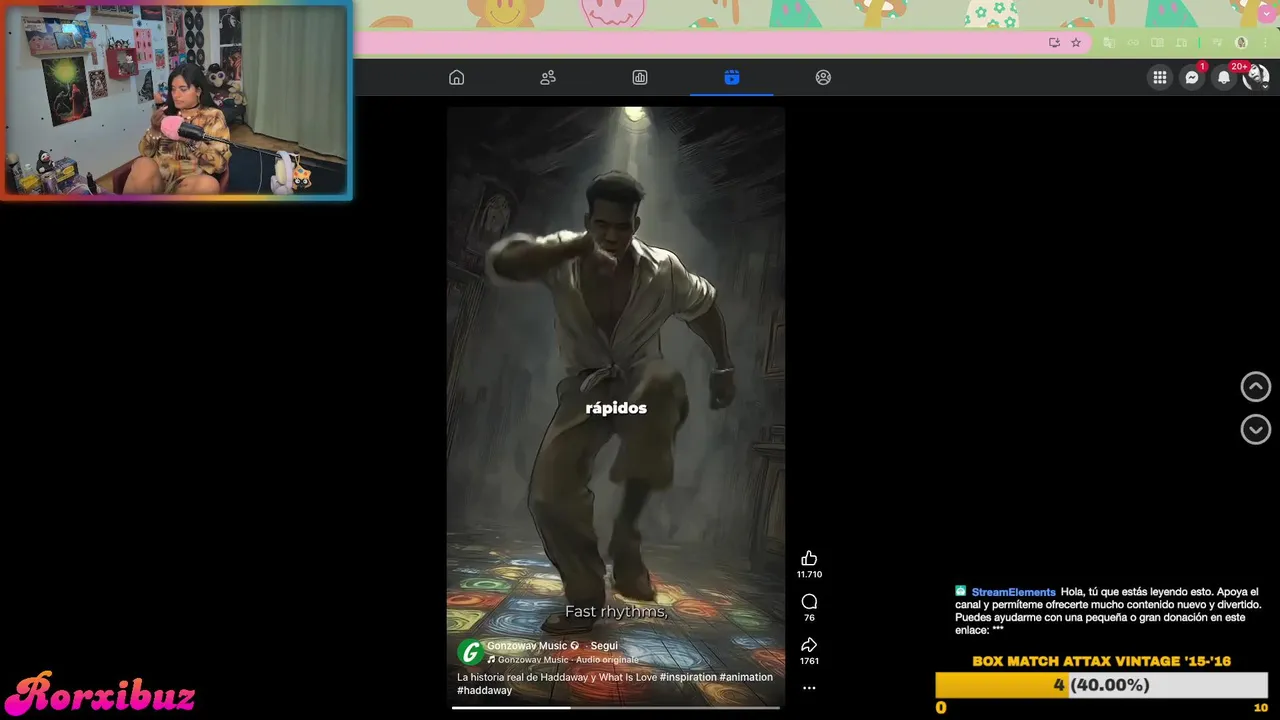Screen dimensions: 1280x720
Task: Open the #haddaway hashtag
Action: 485,690
